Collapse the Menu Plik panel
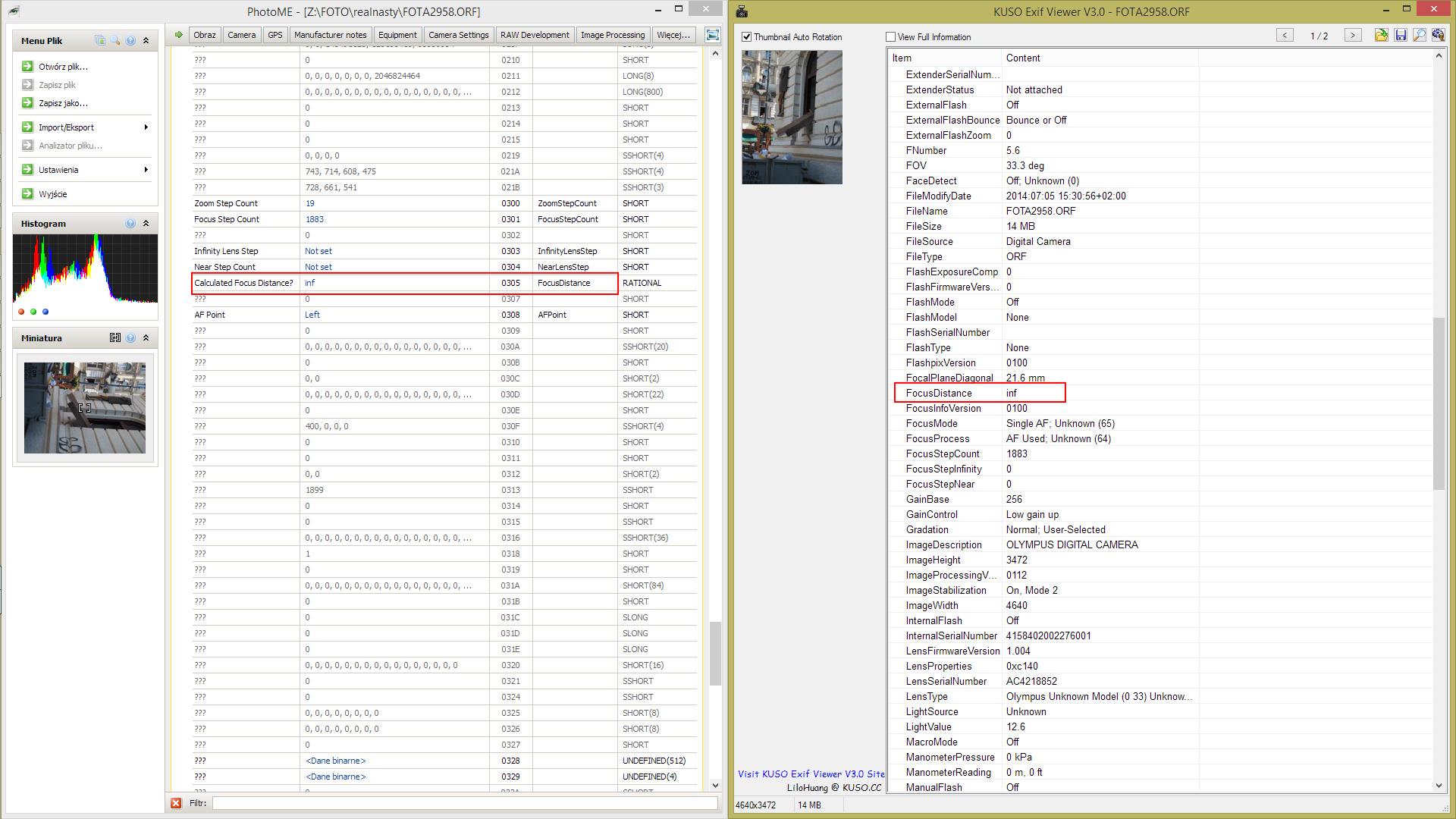 146,41
